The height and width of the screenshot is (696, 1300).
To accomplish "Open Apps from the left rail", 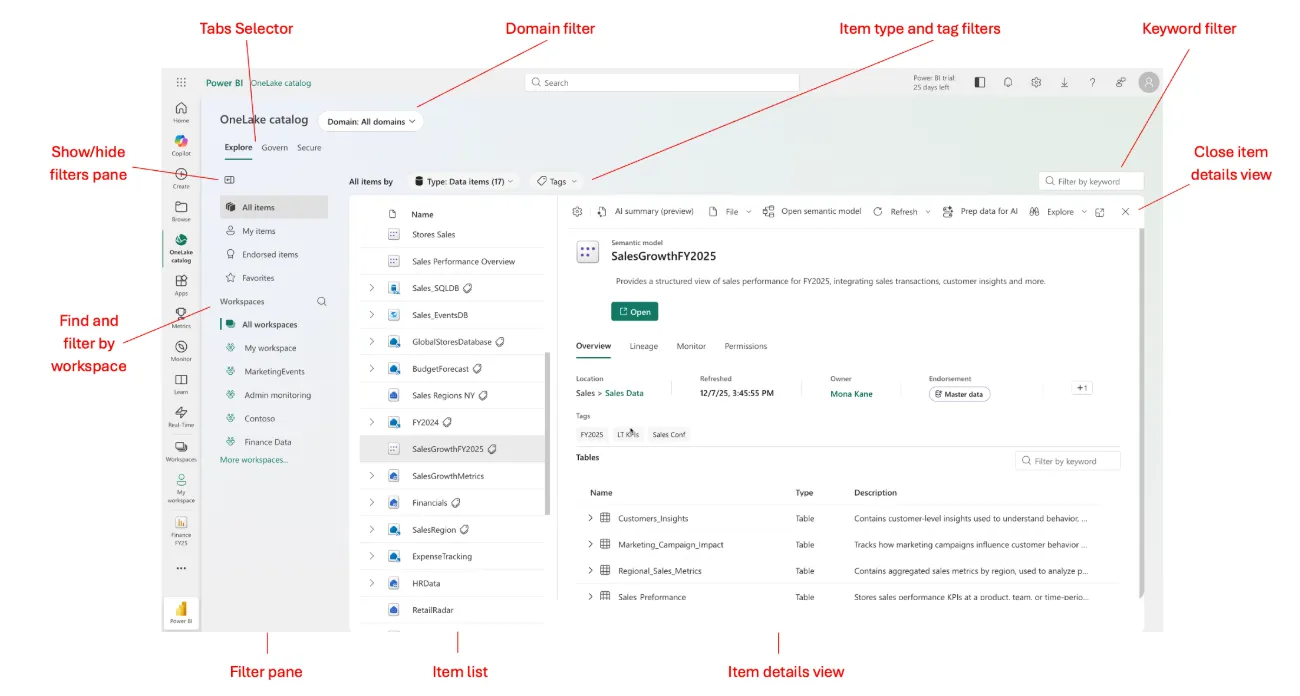I will pos(181,285).
